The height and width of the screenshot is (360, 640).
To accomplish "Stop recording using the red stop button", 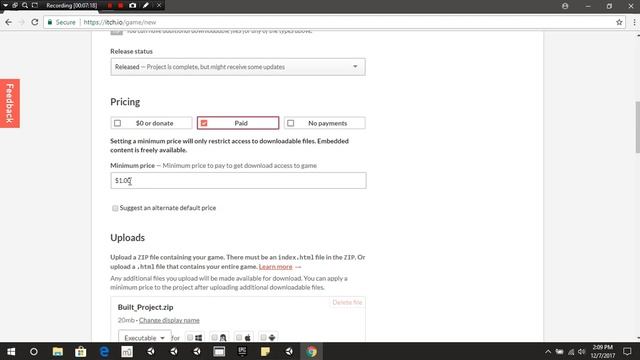I will (x=121, y=5).
